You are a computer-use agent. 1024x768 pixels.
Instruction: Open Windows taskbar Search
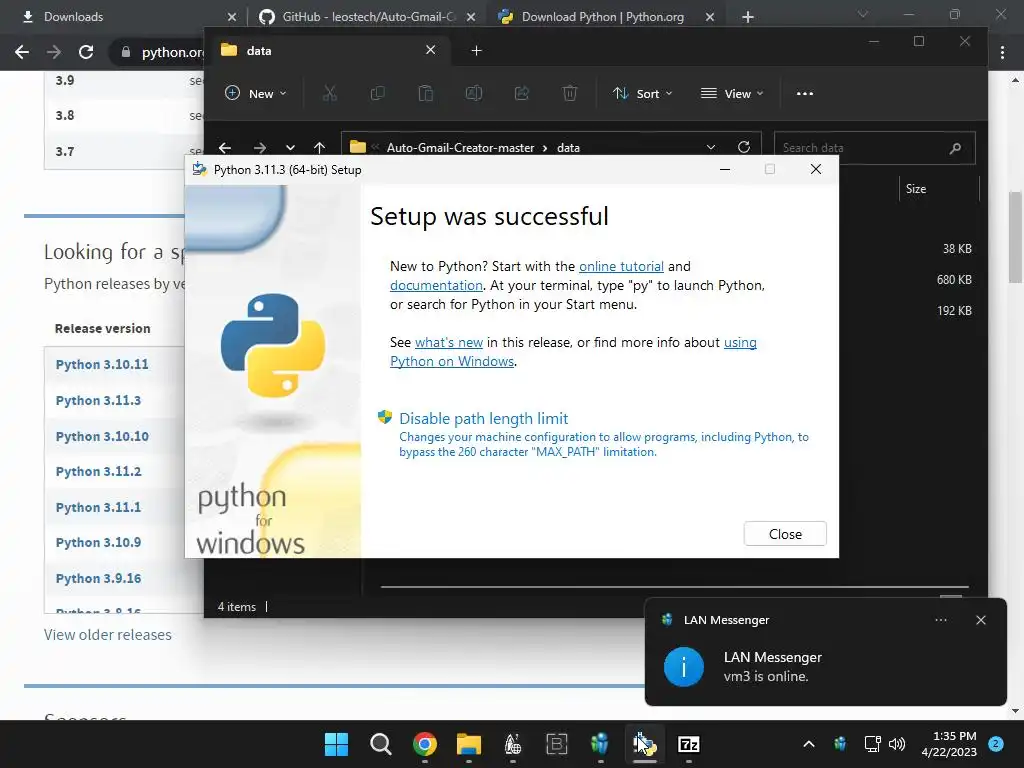pyautogui.click(x=381, y=744)
